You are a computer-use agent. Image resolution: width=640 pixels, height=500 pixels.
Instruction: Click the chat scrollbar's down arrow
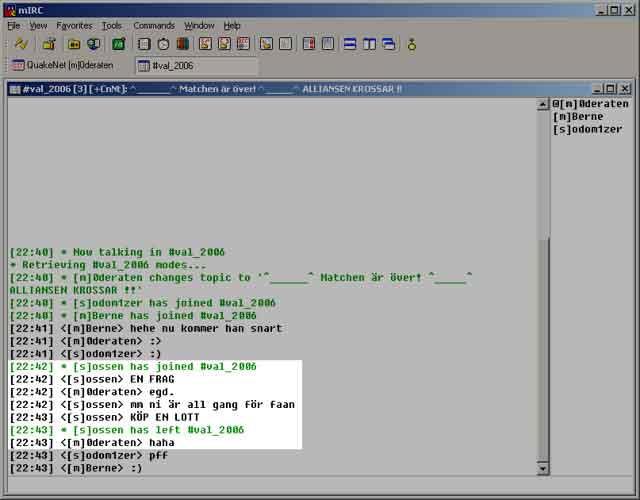click(543, 468)
